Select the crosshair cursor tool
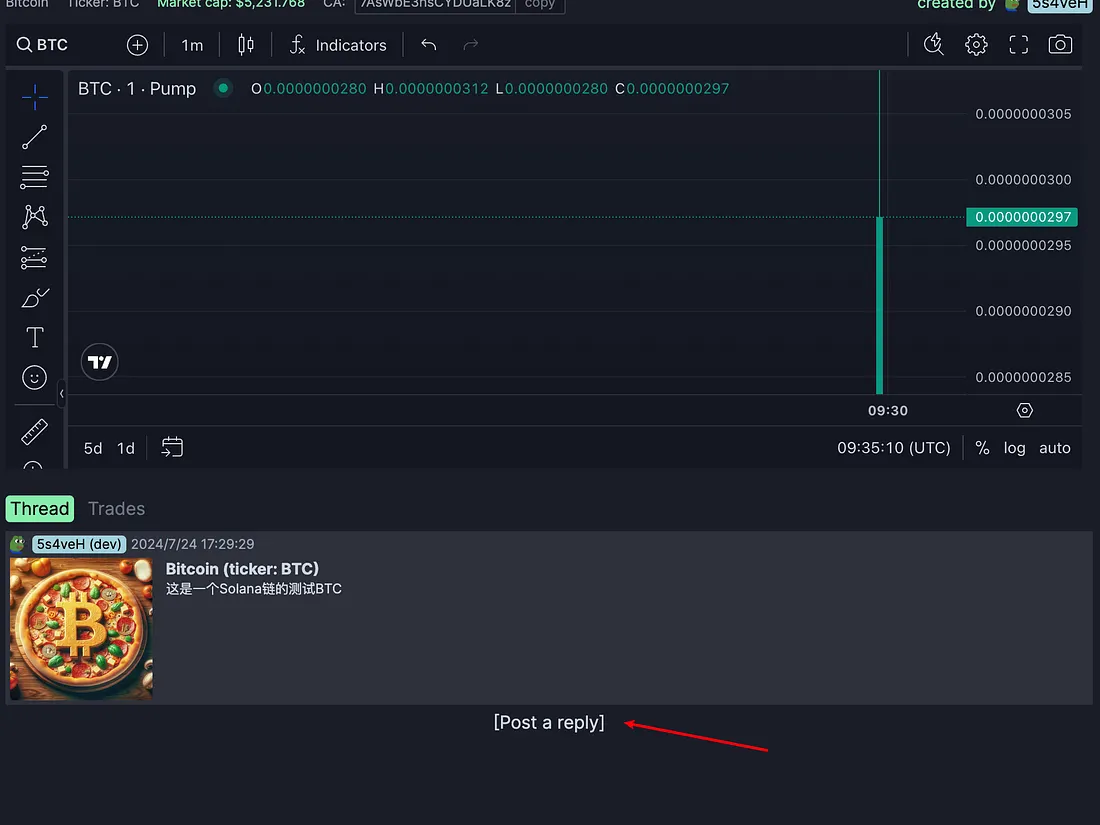The height and width of the screenshot is (825, 1100). 34,97
